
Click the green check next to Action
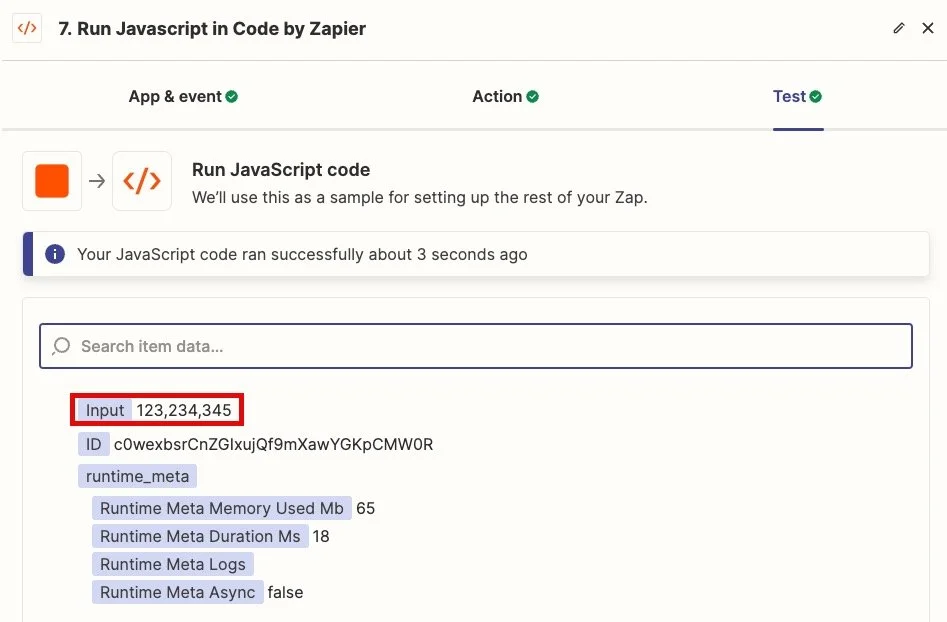click(532, 97)
